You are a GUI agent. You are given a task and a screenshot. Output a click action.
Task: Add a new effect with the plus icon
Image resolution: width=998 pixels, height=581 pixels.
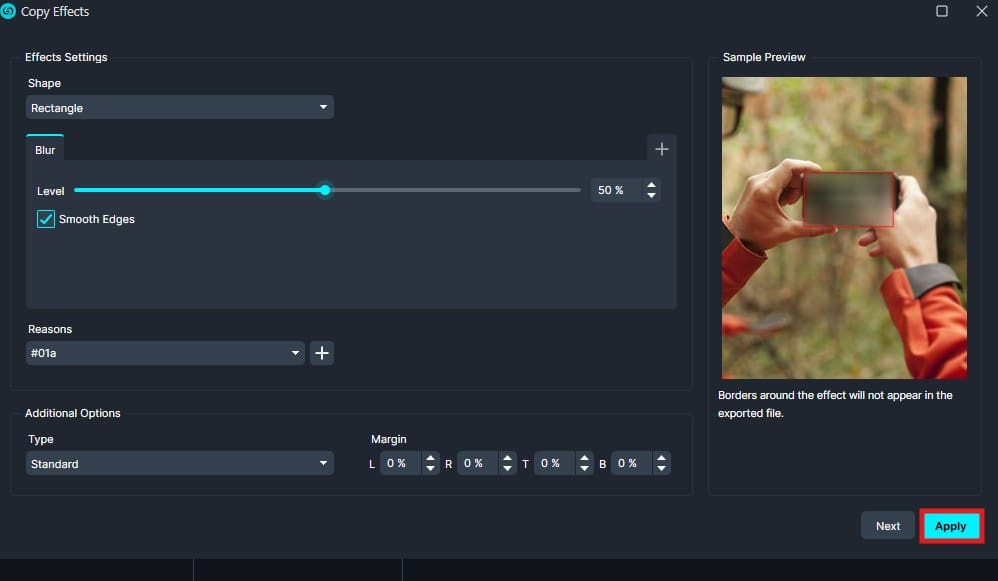[661, 148]
